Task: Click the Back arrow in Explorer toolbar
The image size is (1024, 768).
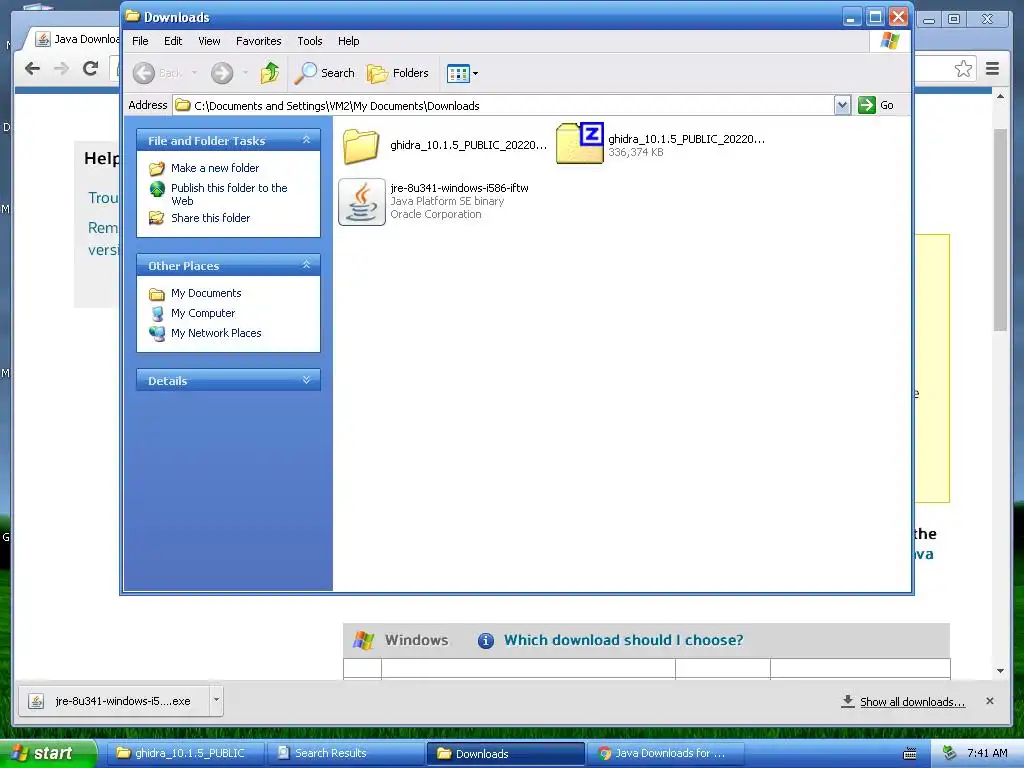Action: (x=144, y=73)
